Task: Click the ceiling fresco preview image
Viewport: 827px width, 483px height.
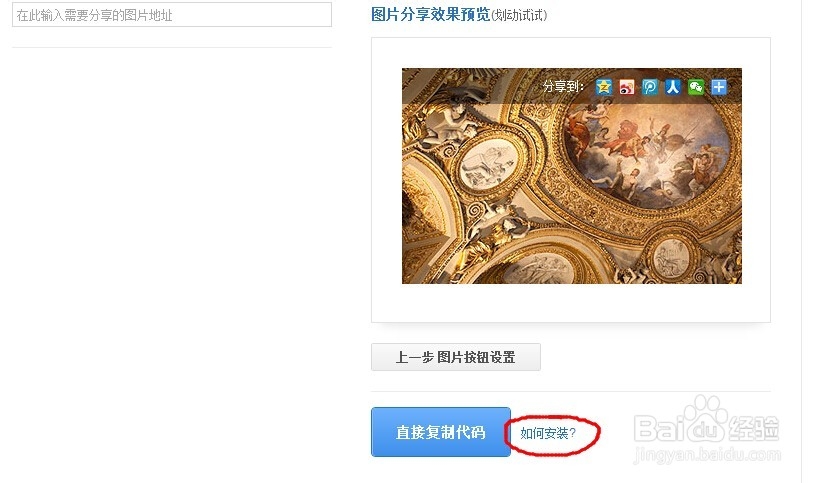Action: [572, 176]
